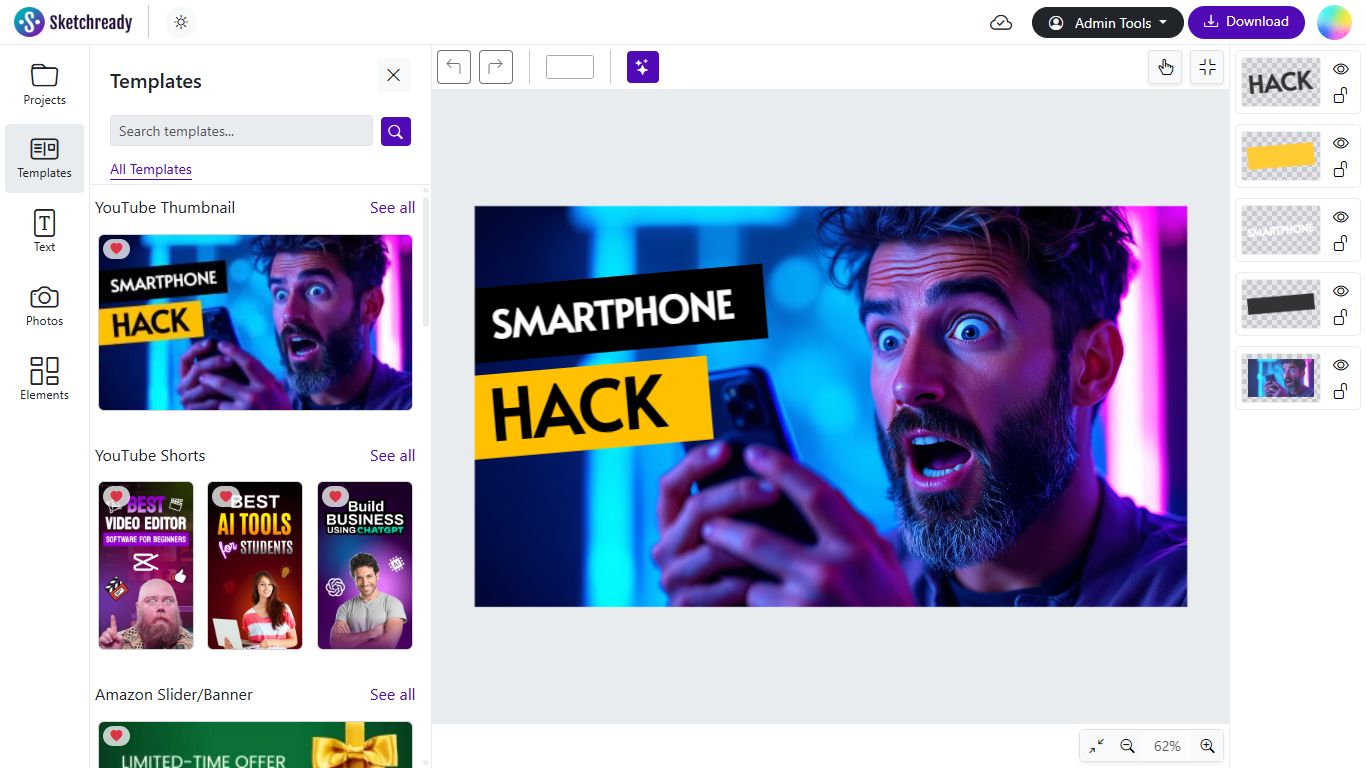Click the collapse fullscreen icon in toolbar
The width and height of the screenshot is (1366, 768).
(x=1207, y=67)
